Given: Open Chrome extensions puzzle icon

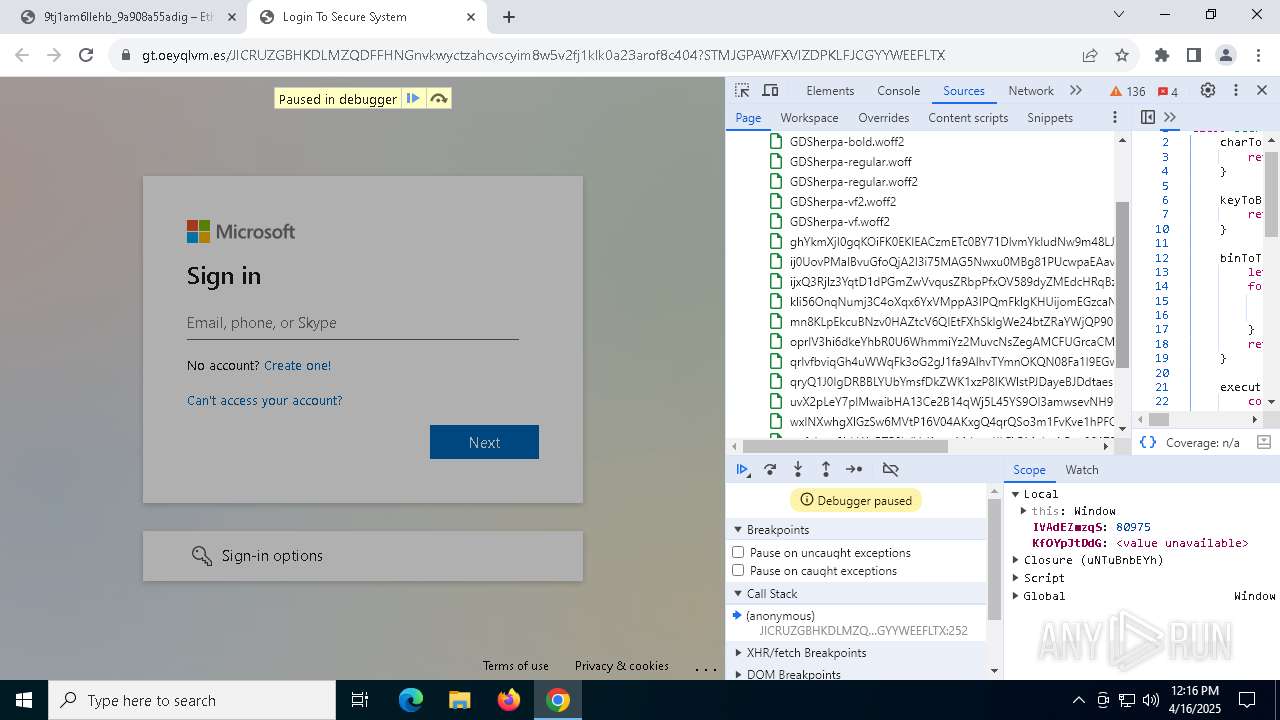Looking at the screenshot, I should (1161, 55).
